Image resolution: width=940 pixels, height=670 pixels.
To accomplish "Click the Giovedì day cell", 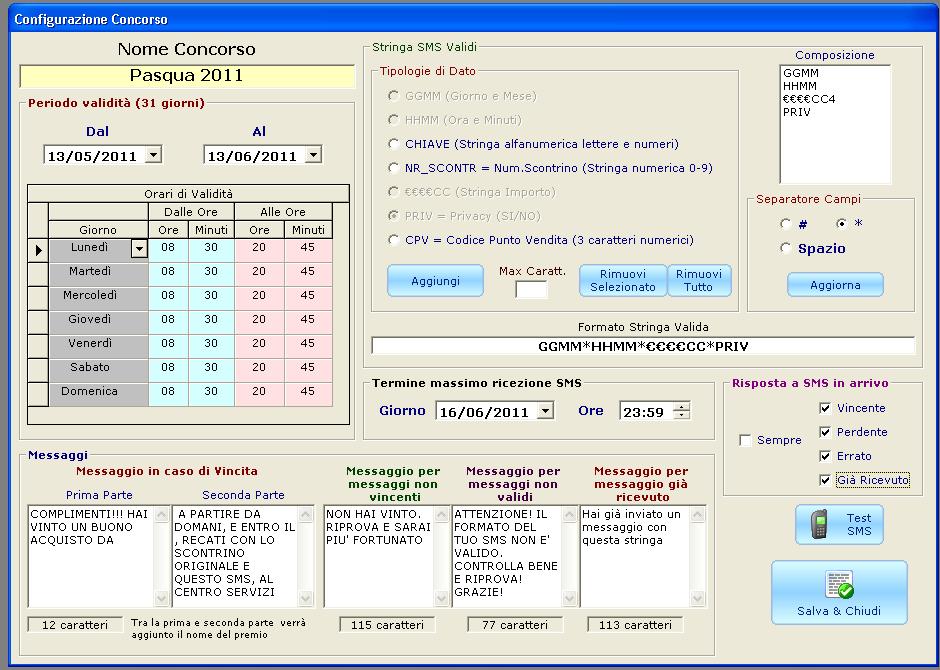I will click(98, 320).
